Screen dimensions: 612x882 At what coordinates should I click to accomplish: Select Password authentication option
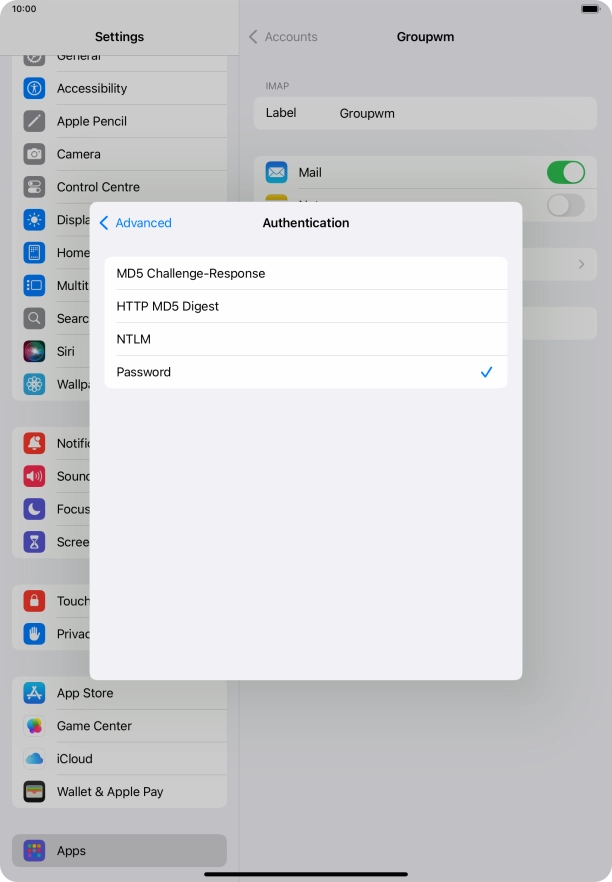(305, 372)
